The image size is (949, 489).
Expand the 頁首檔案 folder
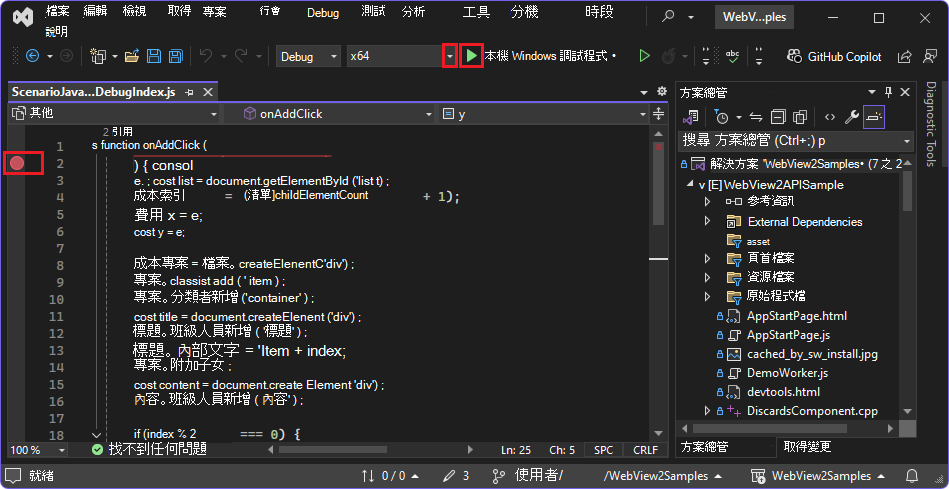click(708, 258)
